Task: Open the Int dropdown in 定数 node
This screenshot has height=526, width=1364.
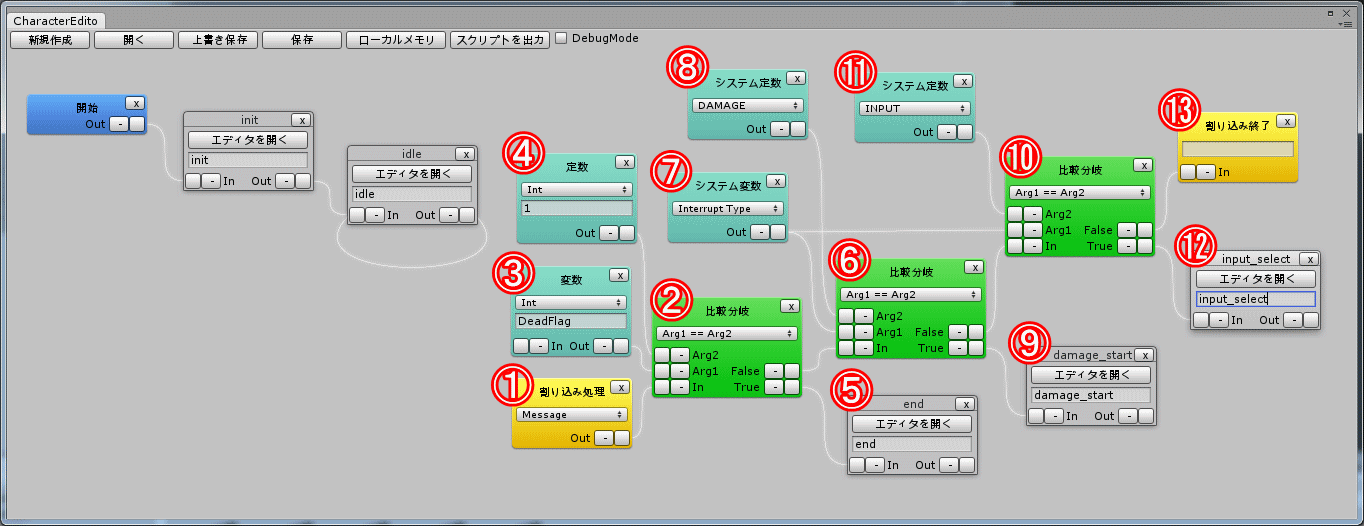Action: pos(576,189)
